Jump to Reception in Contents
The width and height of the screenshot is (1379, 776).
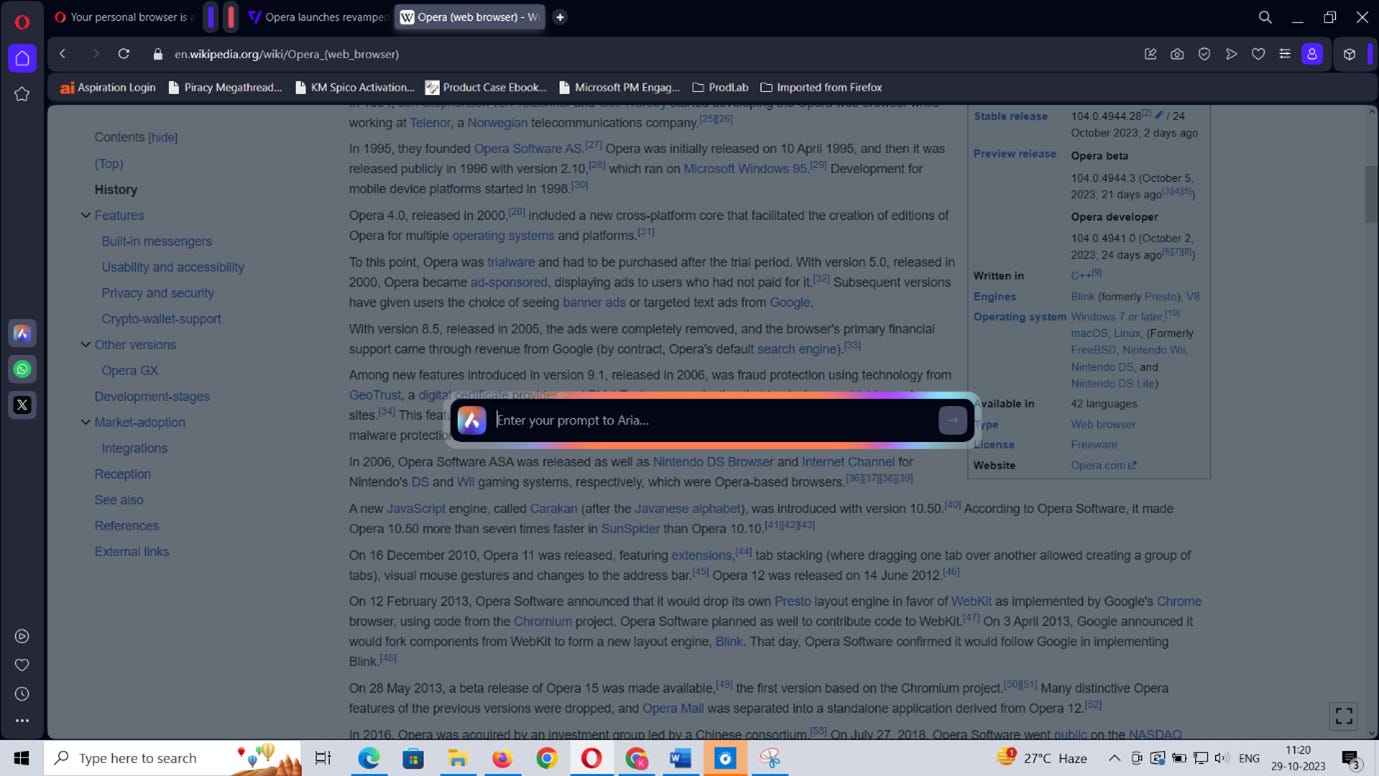tap(123, 474)
